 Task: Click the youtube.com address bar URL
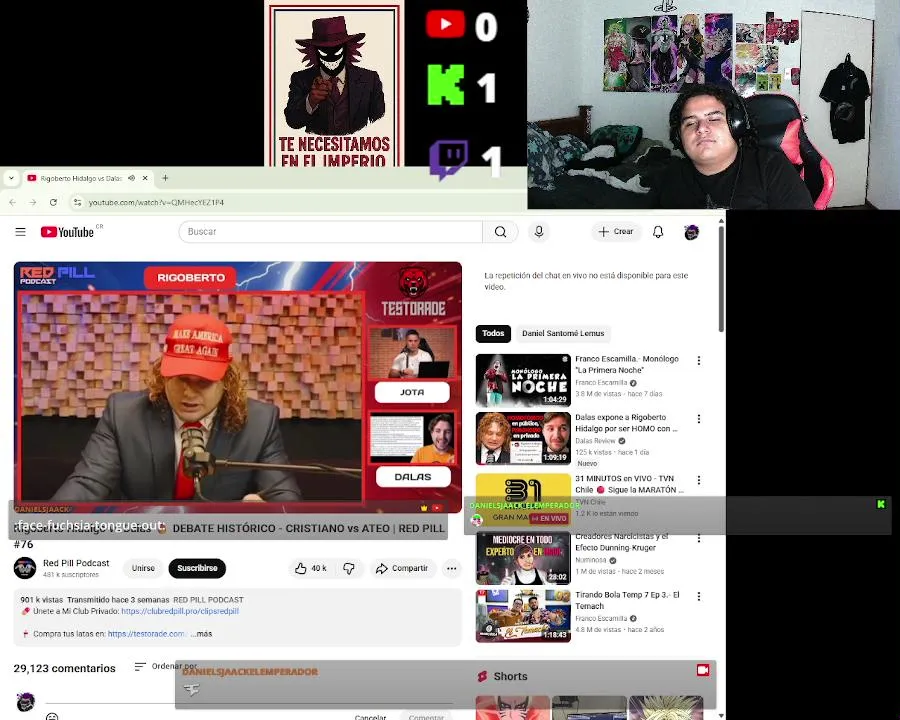pos(156,203)
